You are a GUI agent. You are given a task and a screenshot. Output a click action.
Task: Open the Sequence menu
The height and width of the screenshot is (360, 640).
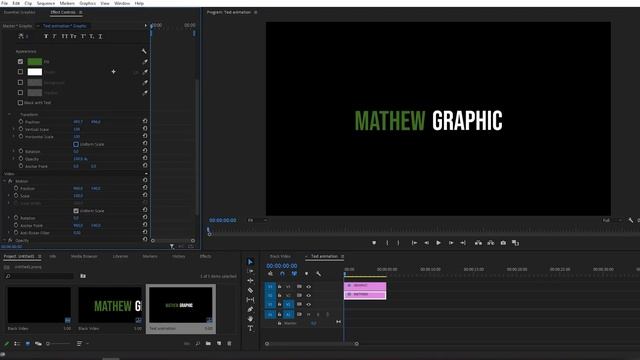46,3
